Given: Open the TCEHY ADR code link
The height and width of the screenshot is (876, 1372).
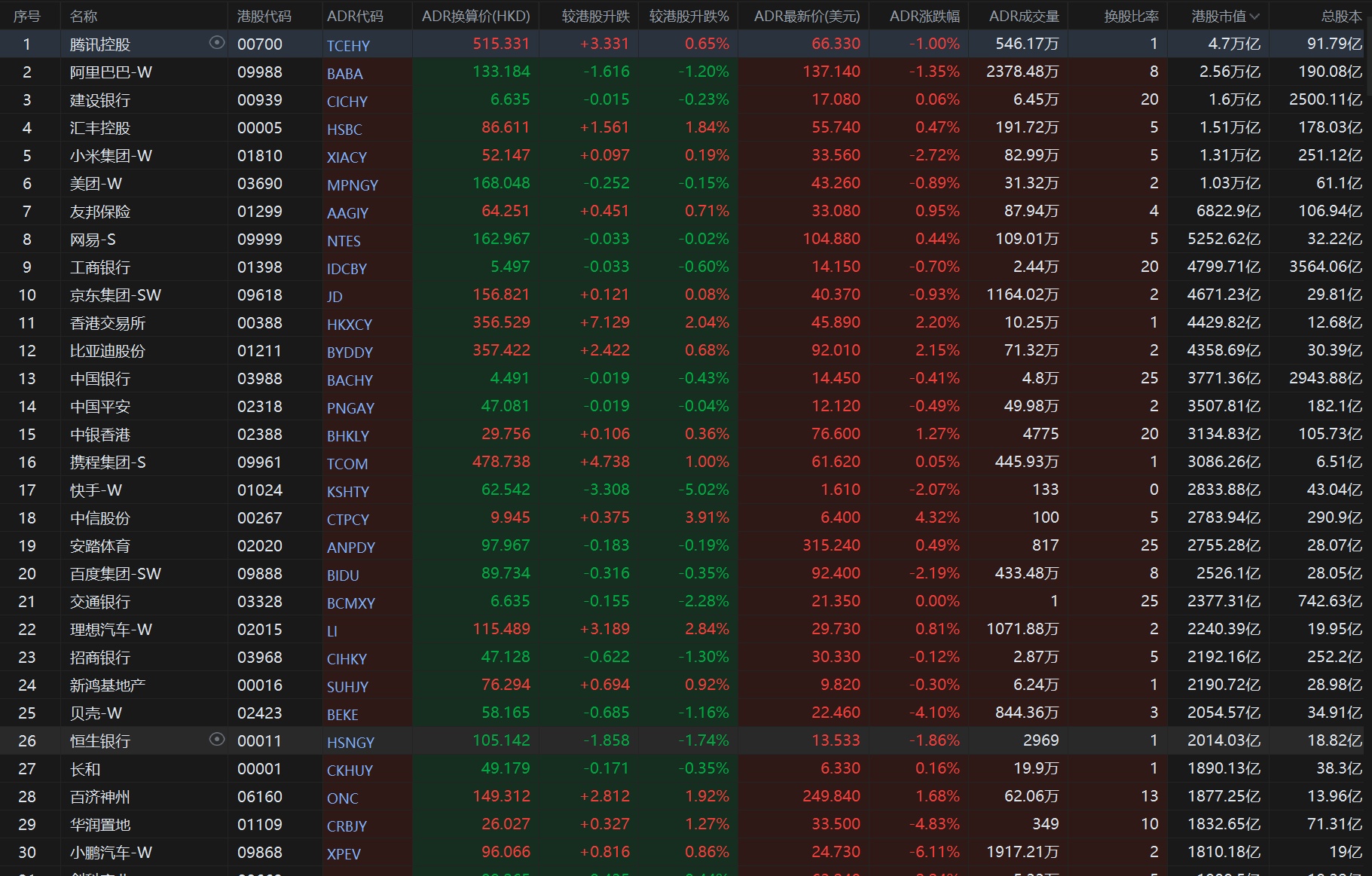Looking at the screenshot, I should pyautogui.click(x=348, y=46).
